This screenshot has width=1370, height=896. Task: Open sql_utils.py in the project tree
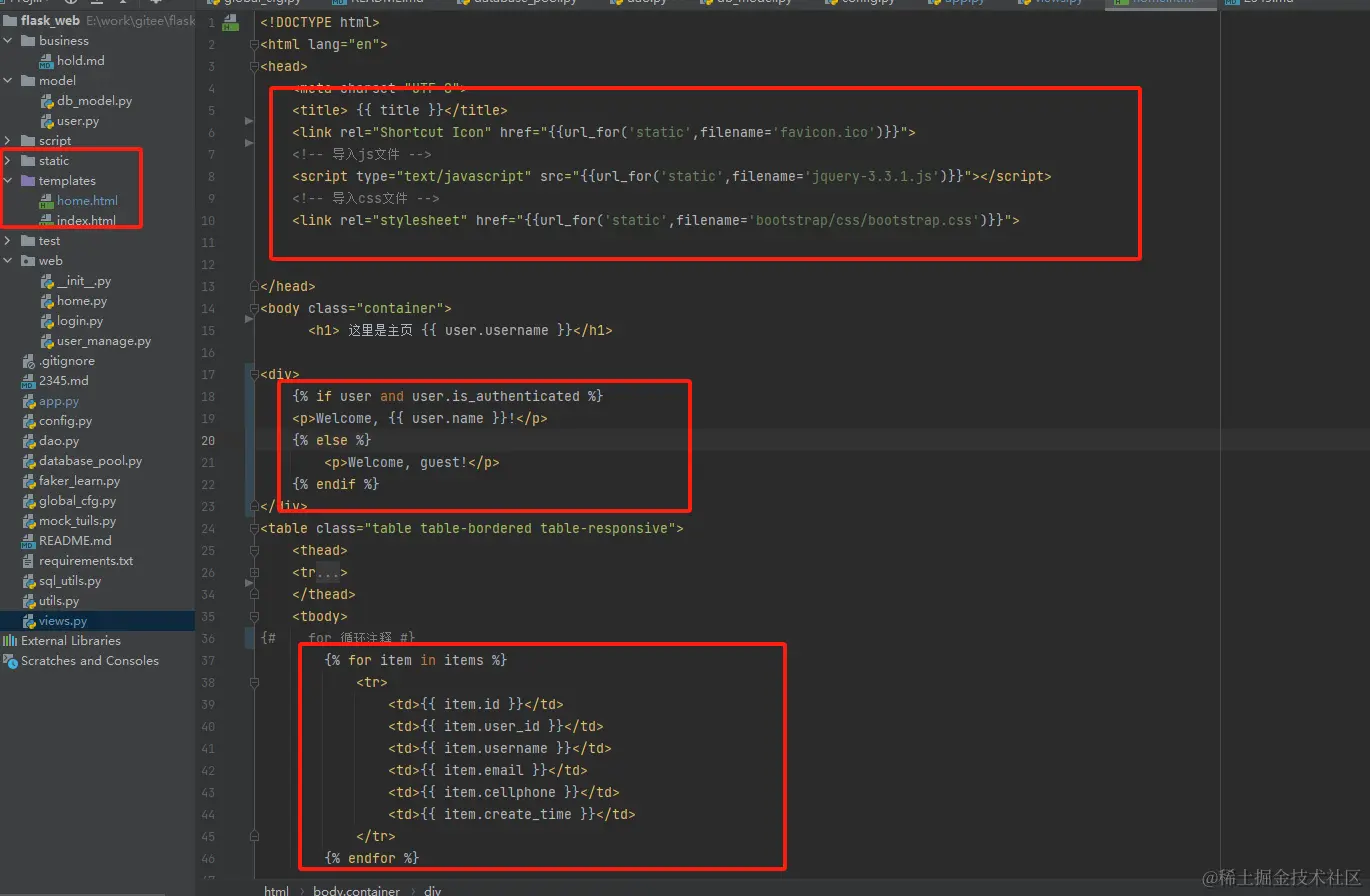70,581
